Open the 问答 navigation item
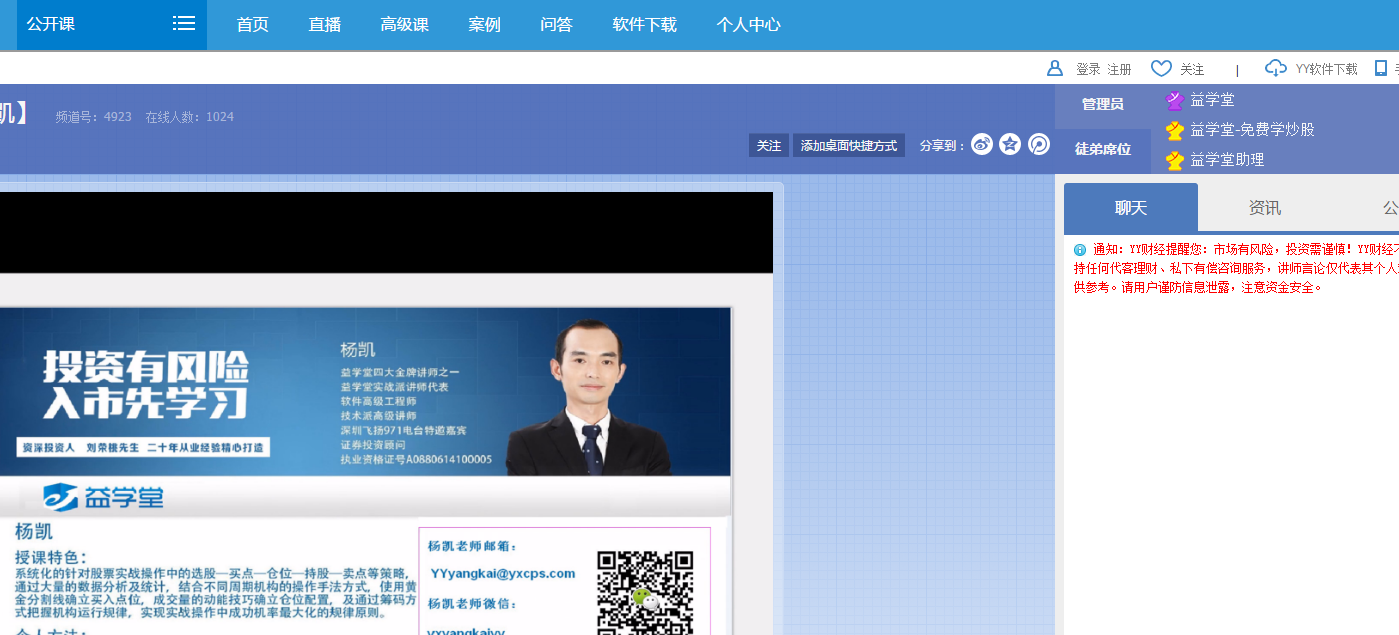This screenshot has height=635, width=1399. (557, 25)
